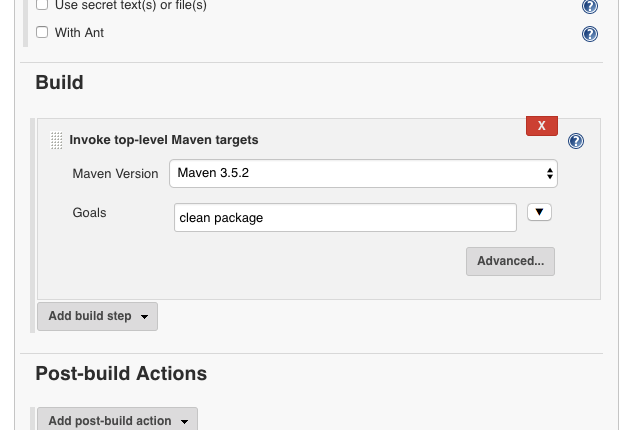Click the Post-build Actions heading
Image resolution: width=633 pixels, height=430 pixels.
click(121, 373)
